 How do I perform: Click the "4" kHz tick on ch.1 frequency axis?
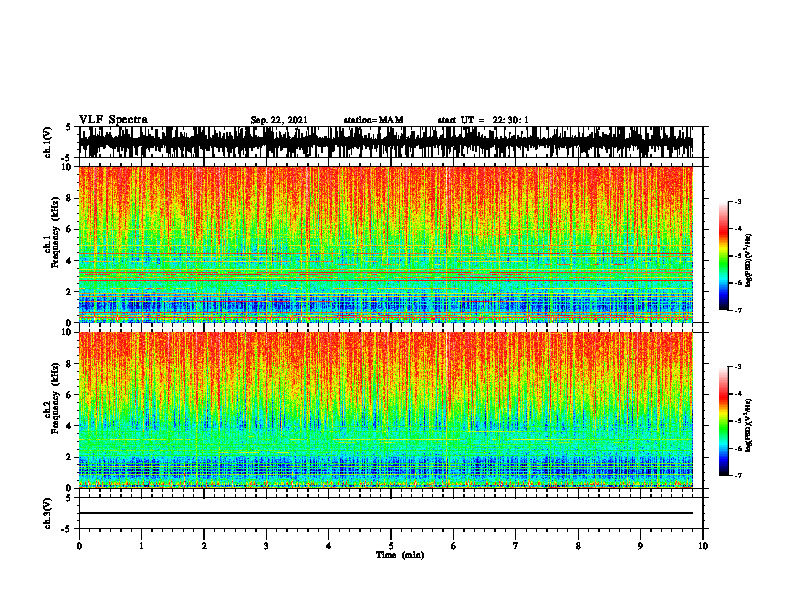click(x=70, y=261)
